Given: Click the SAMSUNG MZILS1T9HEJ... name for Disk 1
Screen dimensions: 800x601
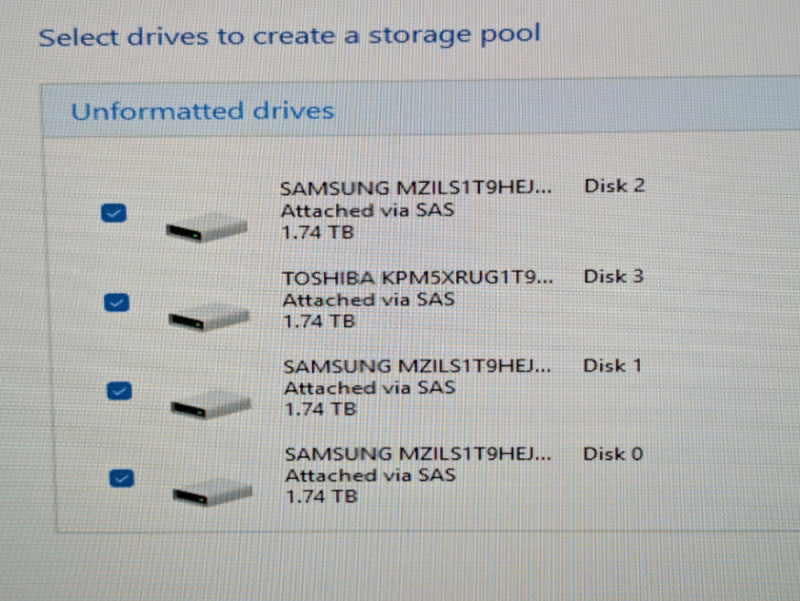Looking at the screenshot, I should (x=417, y=366).
